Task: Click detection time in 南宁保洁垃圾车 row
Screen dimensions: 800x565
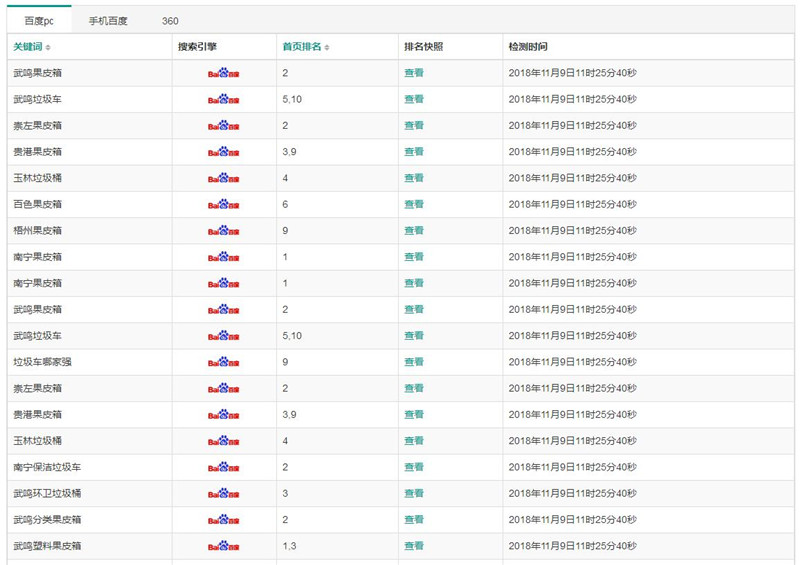Action: click(x=572, y=467)
